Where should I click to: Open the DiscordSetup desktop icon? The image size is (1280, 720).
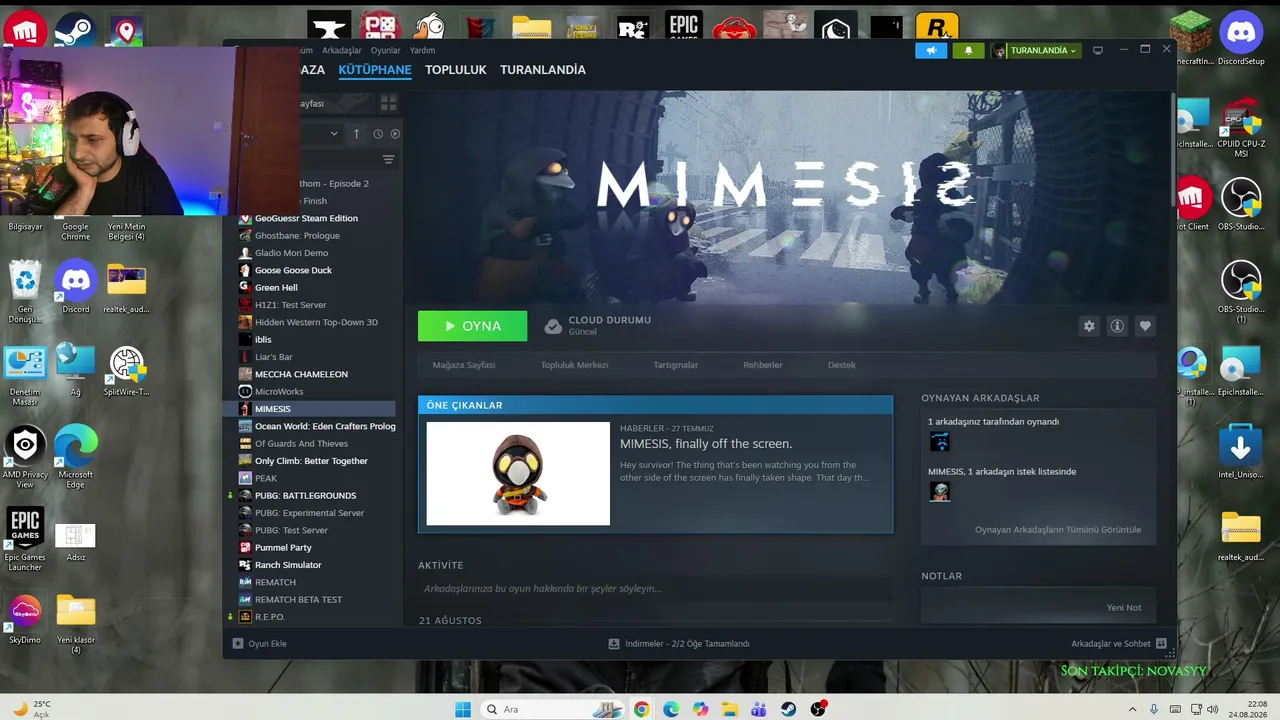point(1241,40)
